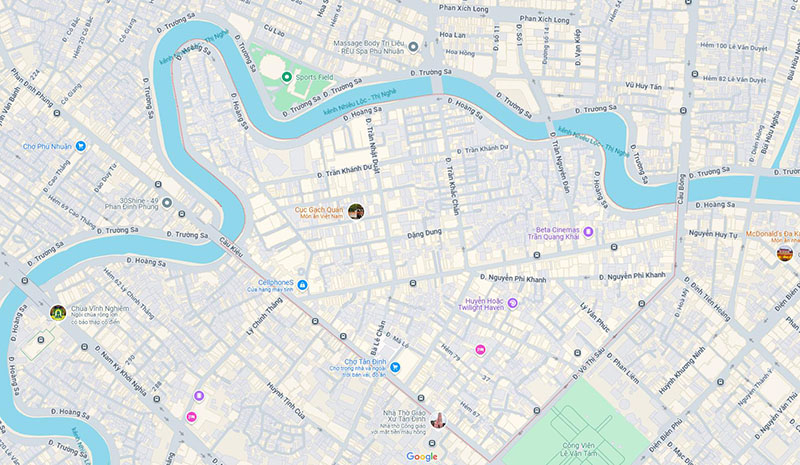Open the 30Shine Phan Đình Phùng marker

point(167,203)
